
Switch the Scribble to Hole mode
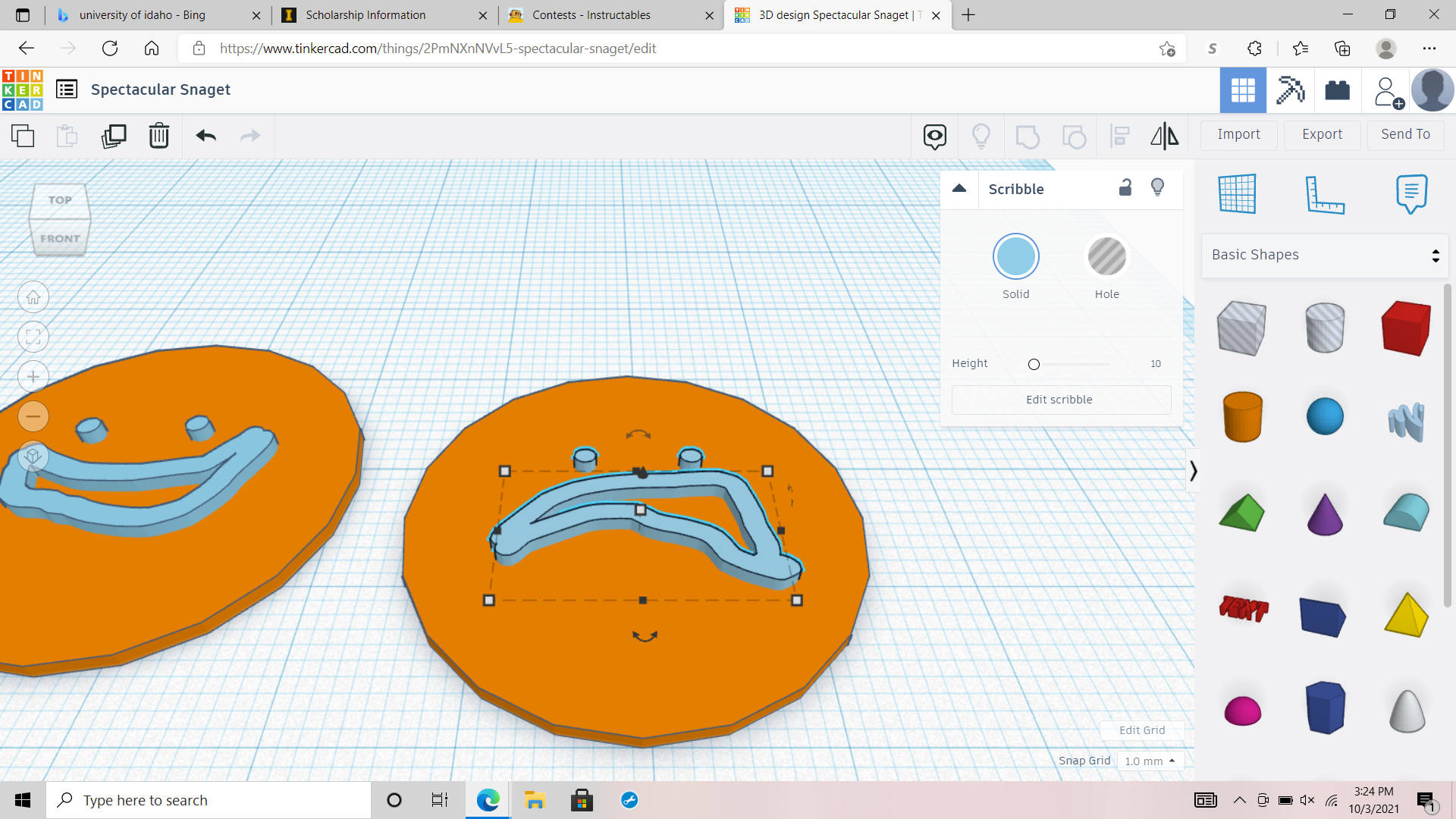(x=1107, y=256)
